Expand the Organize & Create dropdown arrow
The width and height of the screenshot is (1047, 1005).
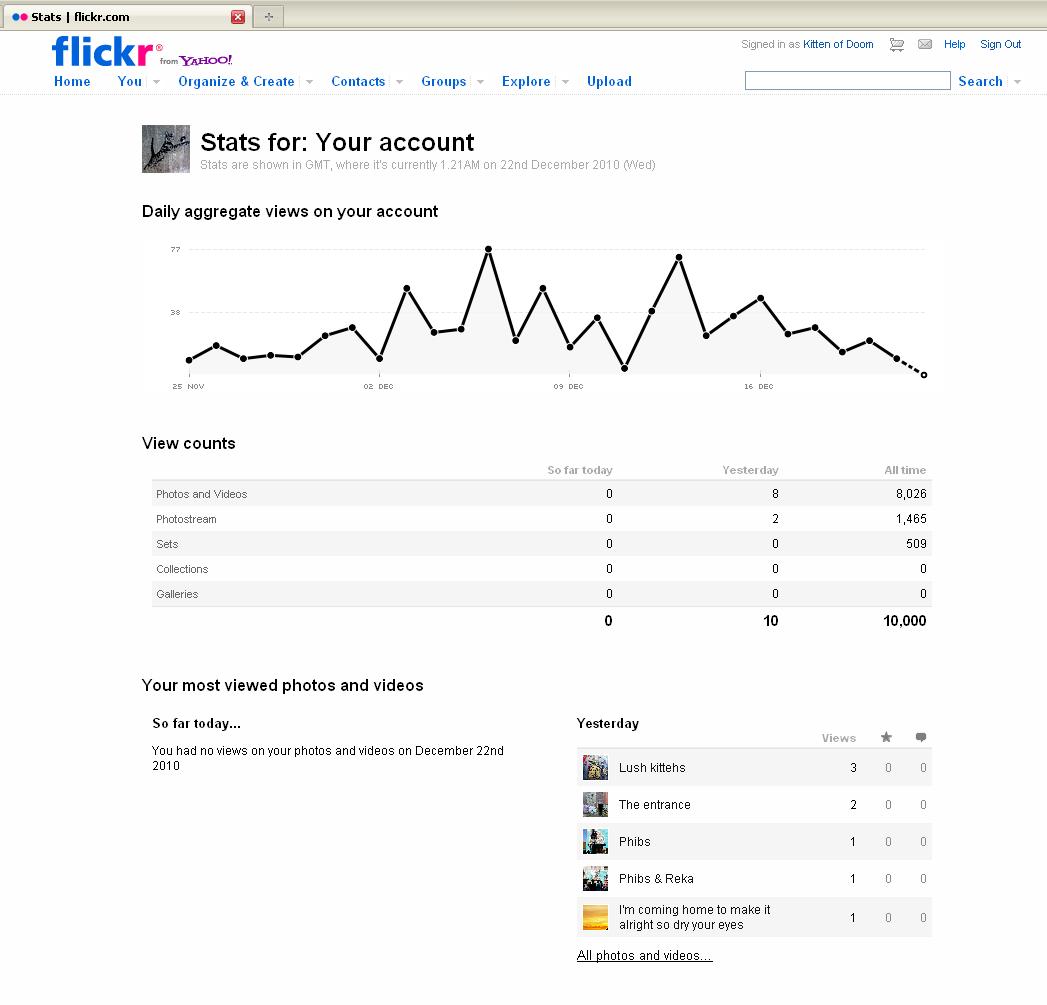point(309,82)
